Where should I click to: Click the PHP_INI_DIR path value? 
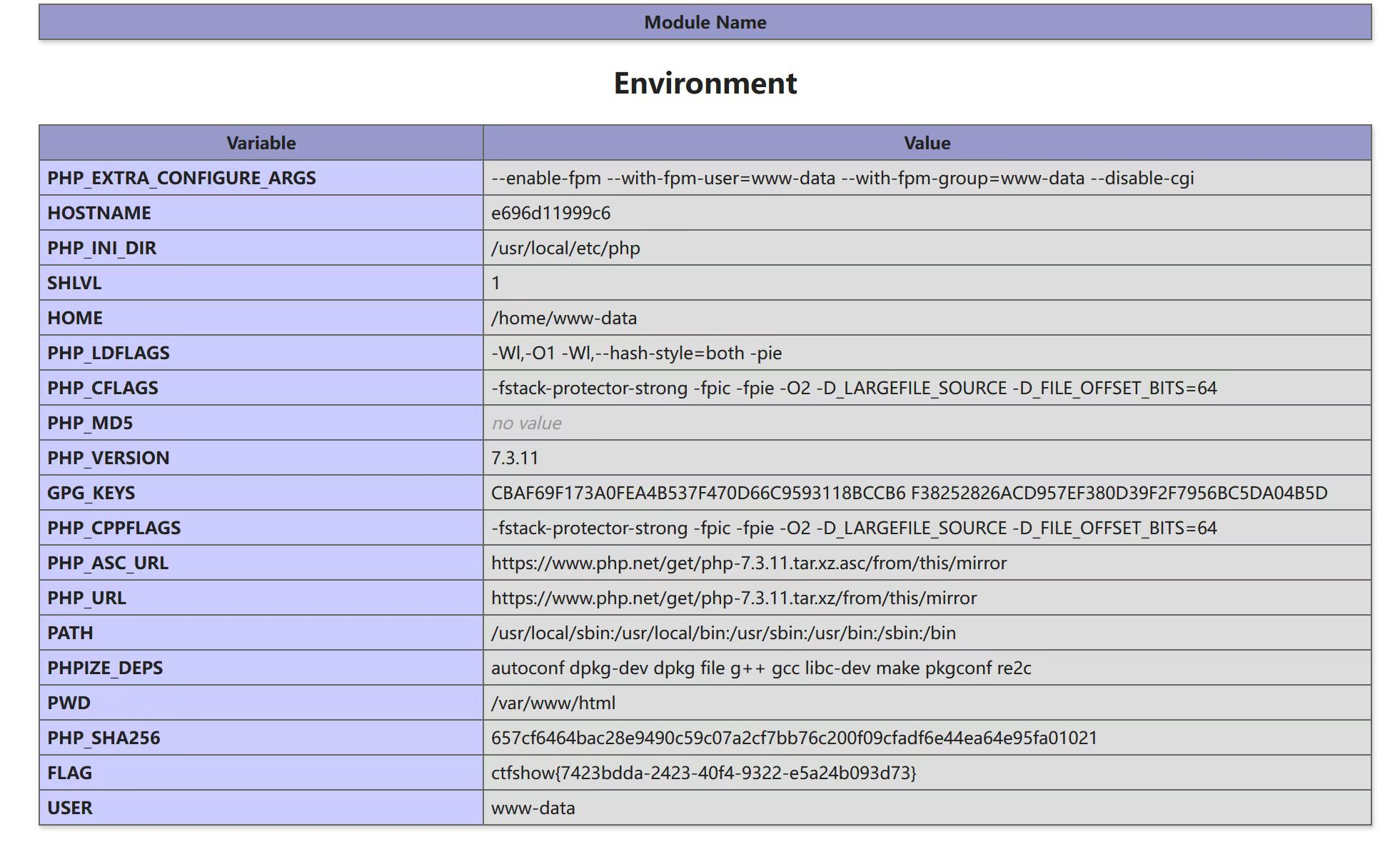(565, 248)
